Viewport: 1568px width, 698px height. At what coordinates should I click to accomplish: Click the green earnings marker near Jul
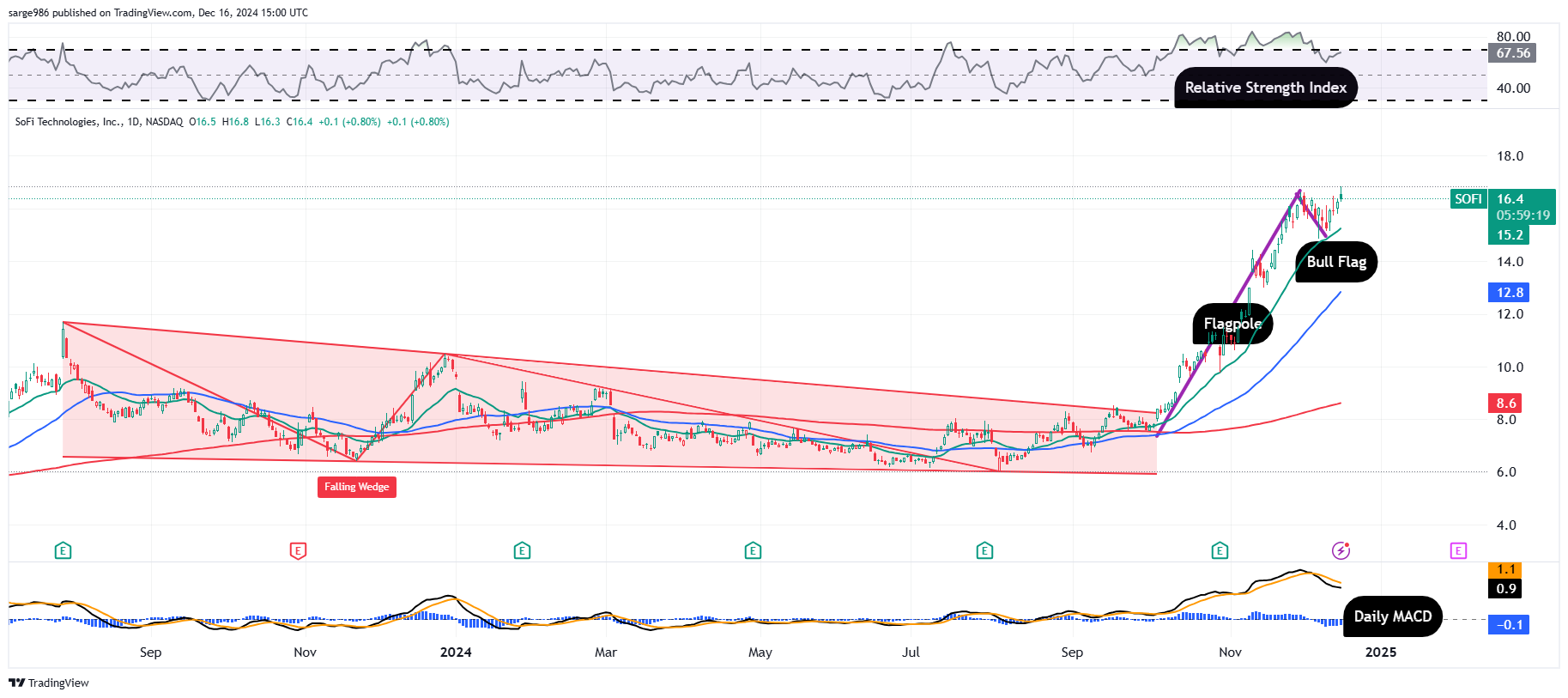pos(984,550)
